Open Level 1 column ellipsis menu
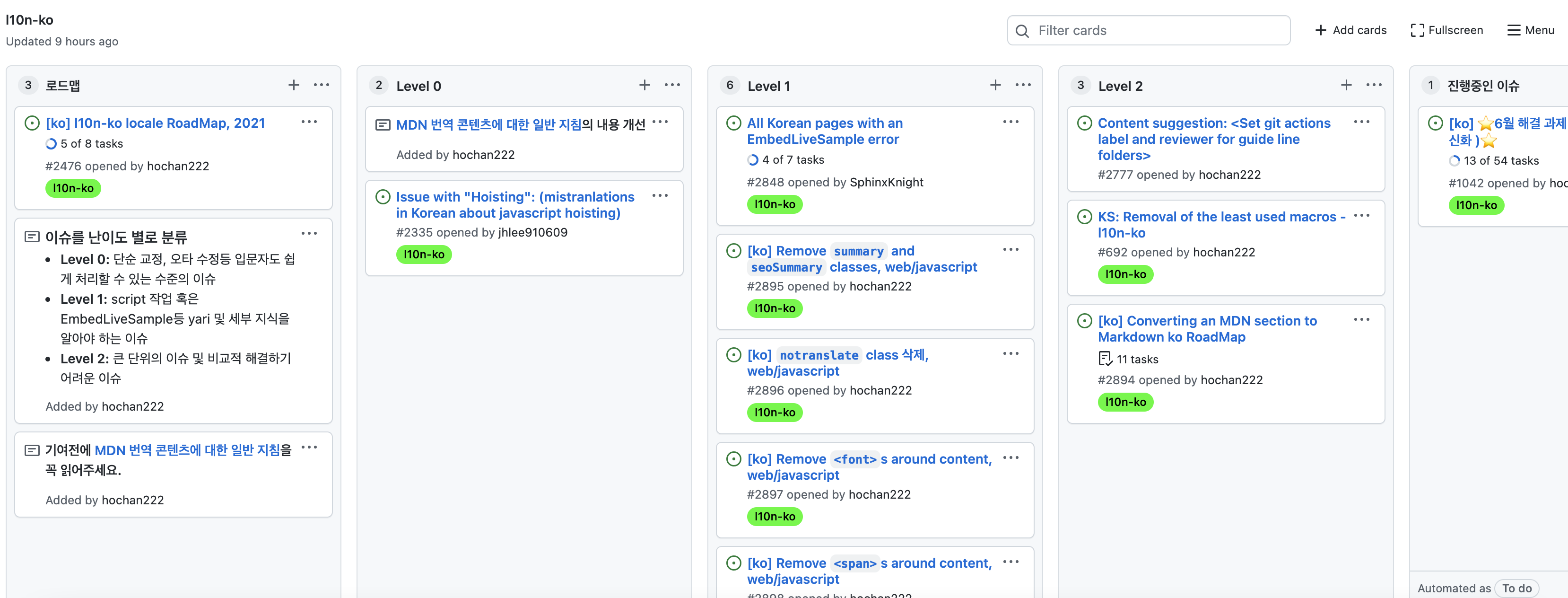 click(x=1023, y=85)
